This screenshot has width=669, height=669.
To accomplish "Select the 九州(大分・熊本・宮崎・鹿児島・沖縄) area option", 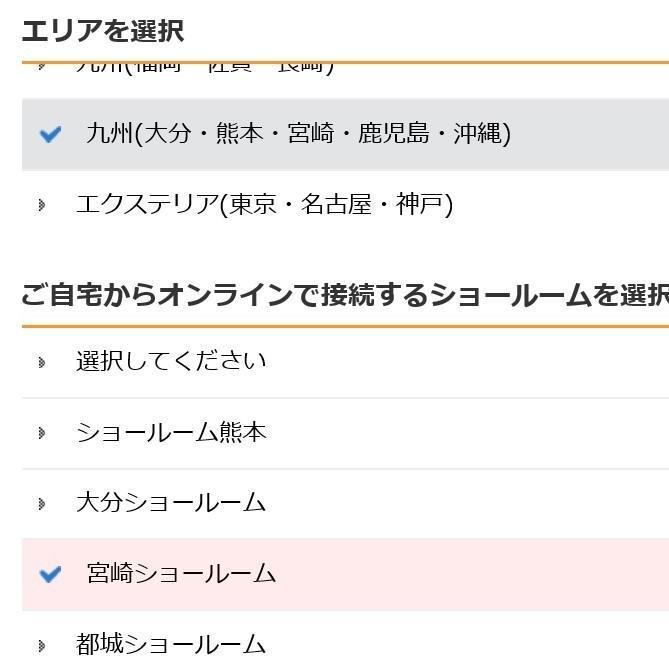I will coord(298,134).
